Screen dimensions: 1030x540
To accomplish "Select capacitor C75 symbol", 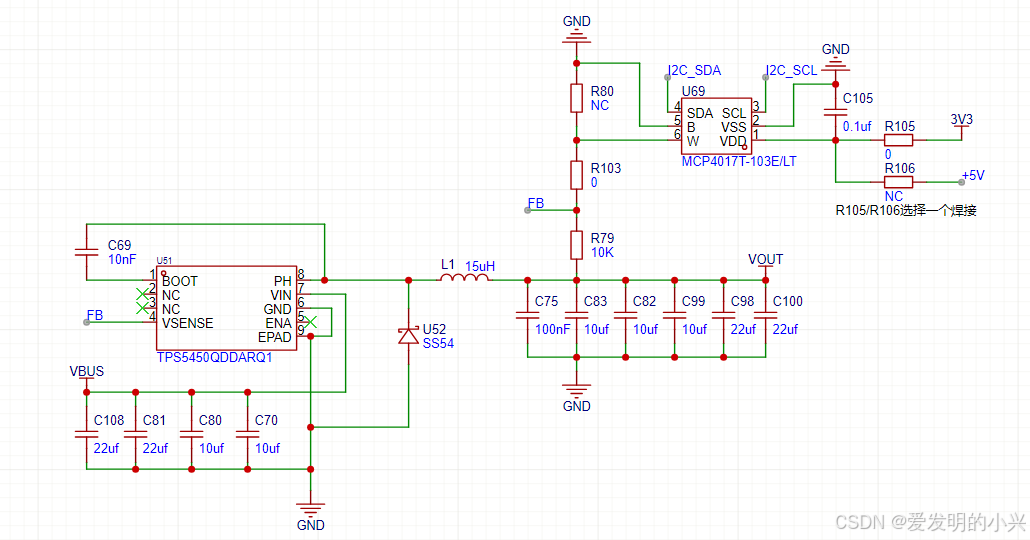I will point(527,315).
